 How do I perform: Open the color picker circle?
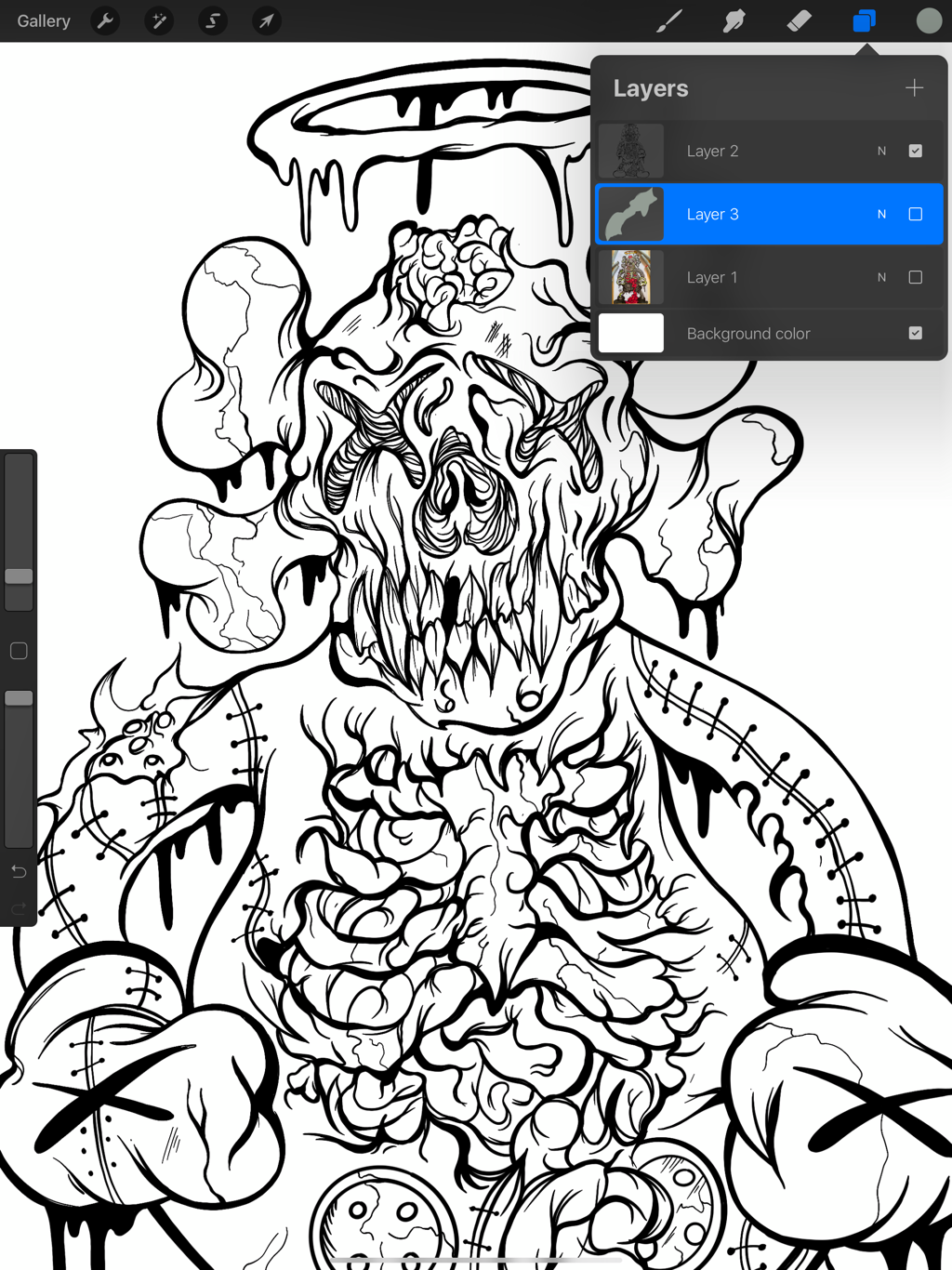(x=929, y=20)
